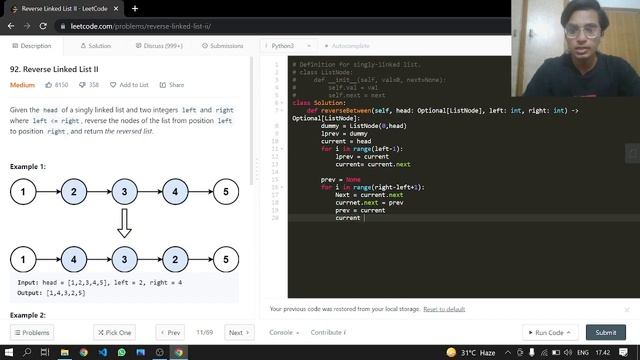This screenshot has width=640, height=360.
Task: Open the notification center icon
Action: 623,352
